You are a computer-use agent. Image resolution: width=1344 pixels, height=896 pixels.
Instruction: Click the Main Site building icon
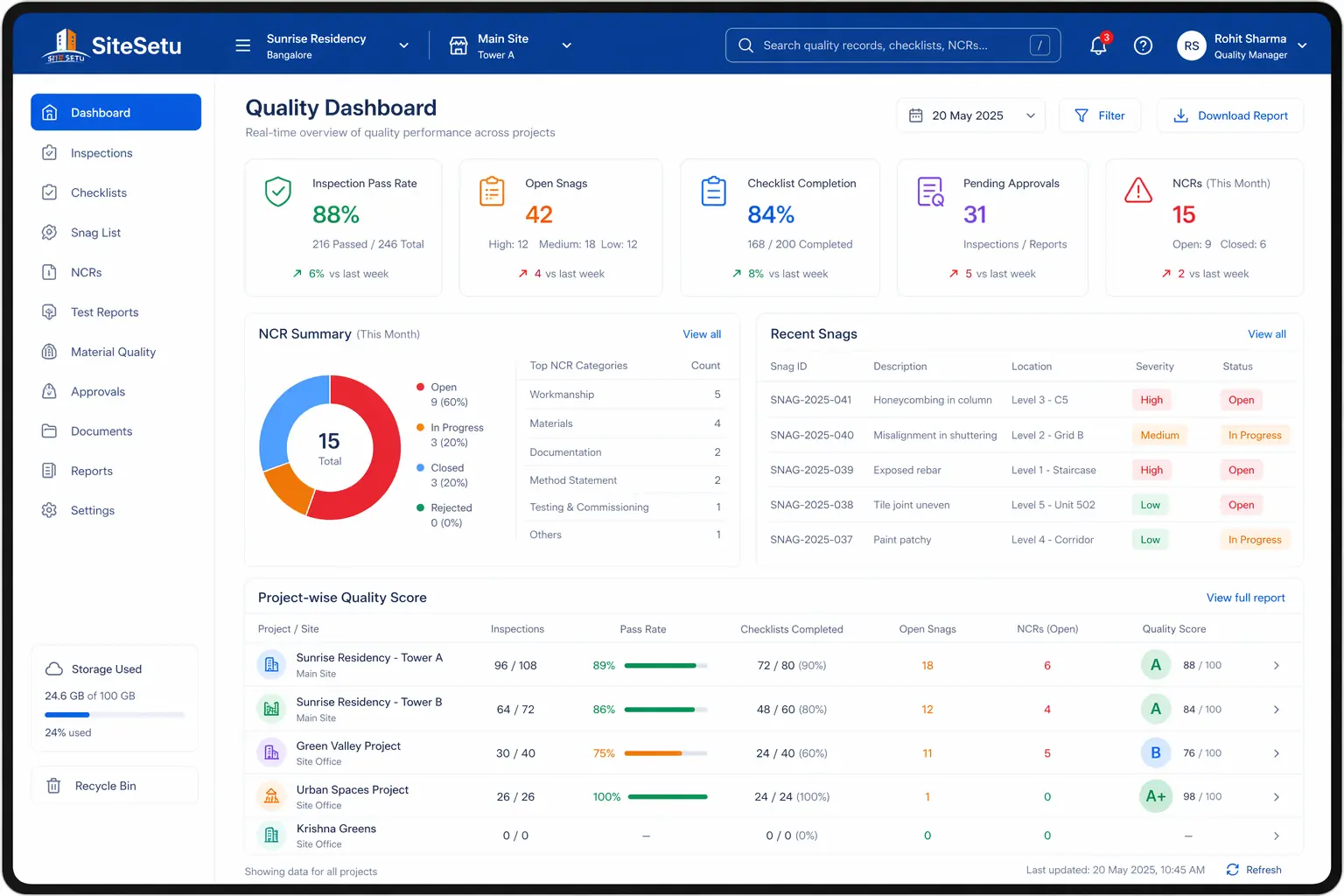point(458,45)
